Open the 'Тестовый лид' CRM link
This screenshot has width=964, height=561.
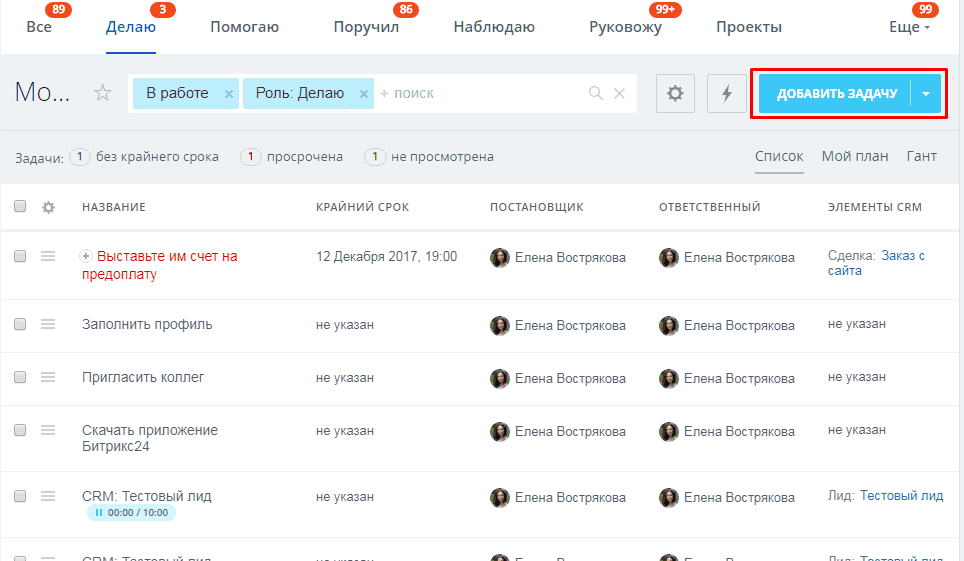coord(901,495)
